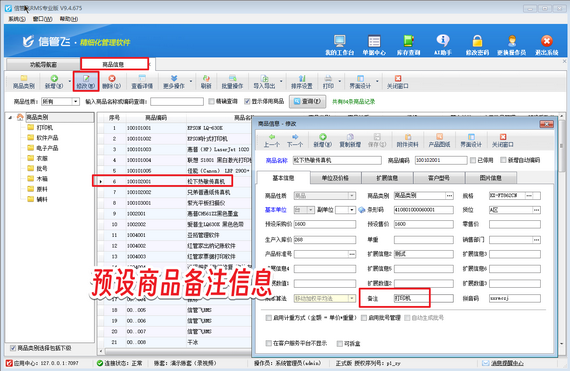Viewport: 570px width, 371px height.
Task: Click the 排序设置 toolbar button
Action: point(302,82)
